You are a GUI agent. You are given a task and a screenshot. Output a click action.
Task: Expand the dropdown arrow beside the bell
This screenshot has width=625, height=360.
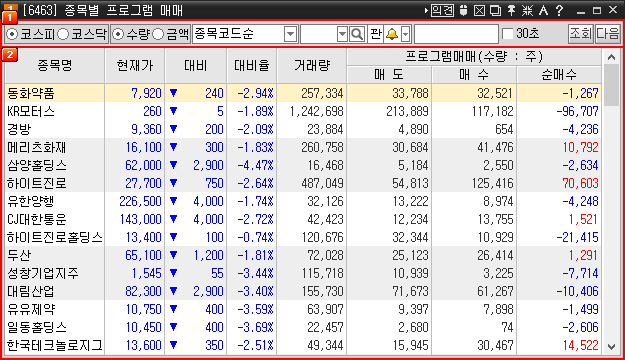coord(406,34)
